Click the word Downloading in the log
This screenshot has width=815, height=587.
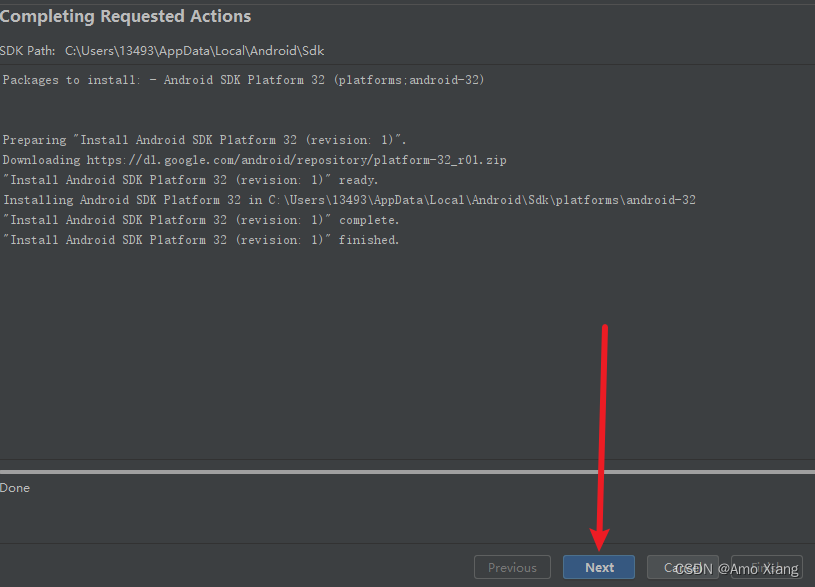[x=41, y=160]
